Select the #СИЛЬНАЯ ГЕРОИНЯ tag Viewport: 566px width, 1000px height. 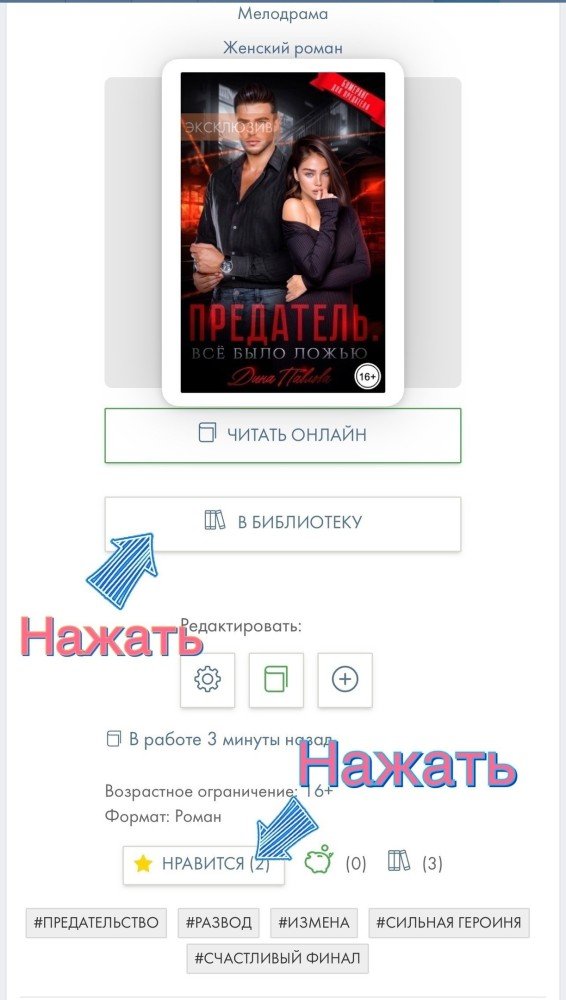pos(449,923)
